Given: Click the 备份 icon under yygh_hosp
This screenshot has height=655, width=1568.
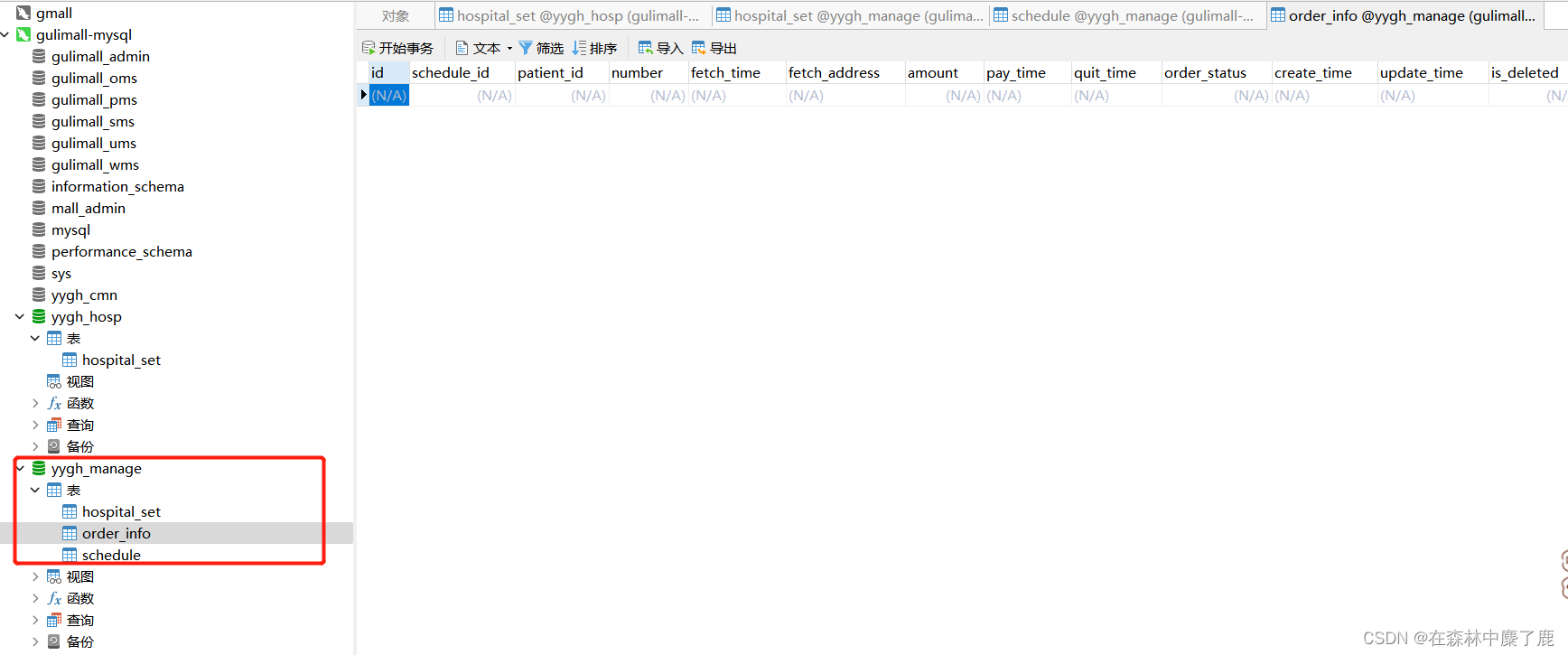Looking at the screenshot, I should pyautogui.click(x=54, y=446).
